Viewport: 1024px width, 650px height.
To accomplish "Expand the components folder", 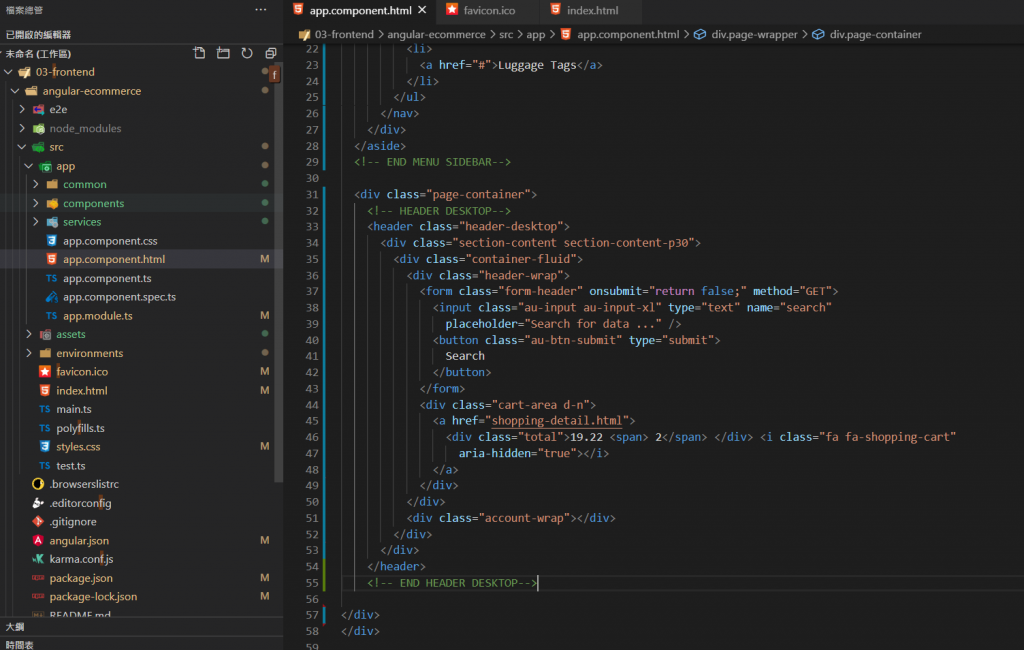I will pos(36,203).
